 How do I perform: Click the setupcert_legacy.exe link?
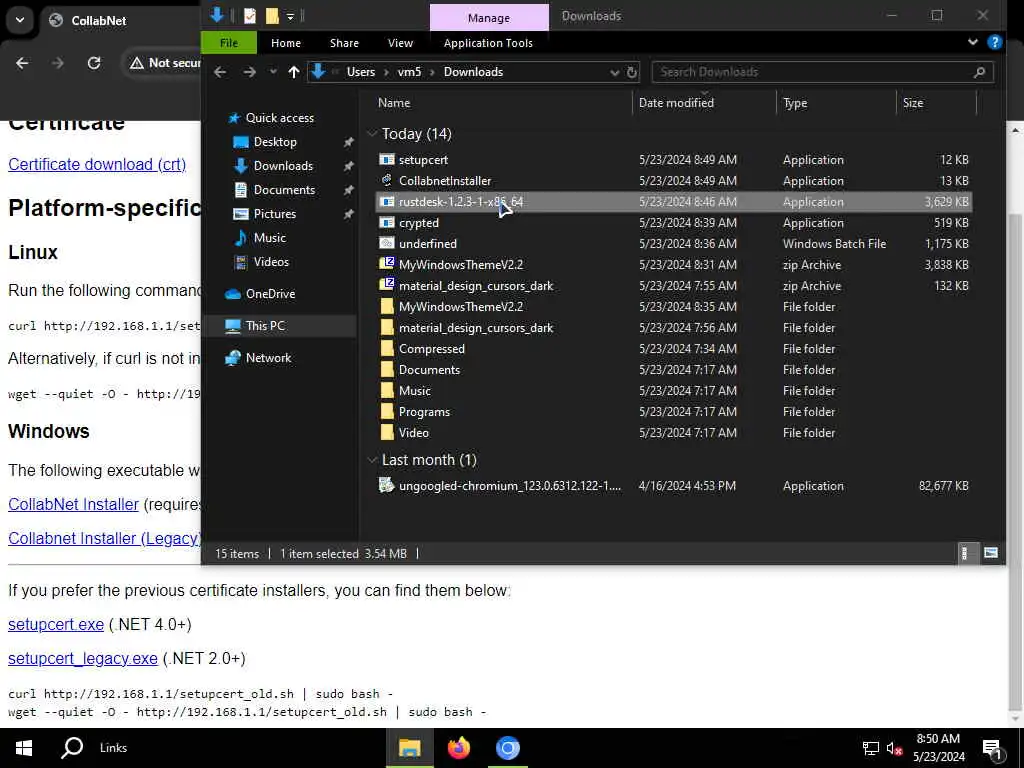[82, 658]
